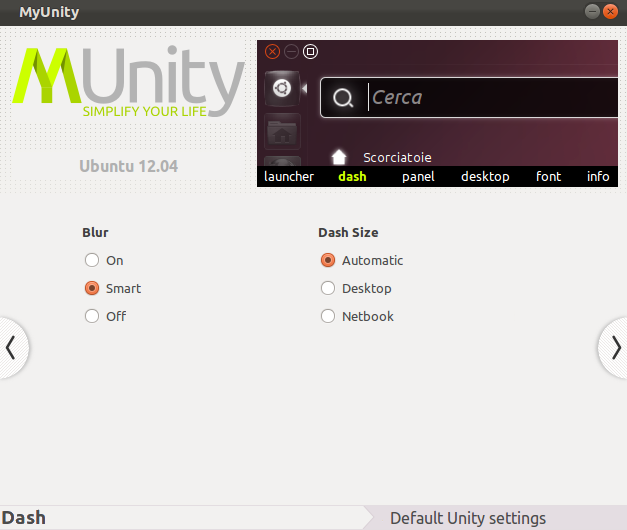Choose Automatic dash size
Viewport: 627px width, 530px height.
[328, 260]
